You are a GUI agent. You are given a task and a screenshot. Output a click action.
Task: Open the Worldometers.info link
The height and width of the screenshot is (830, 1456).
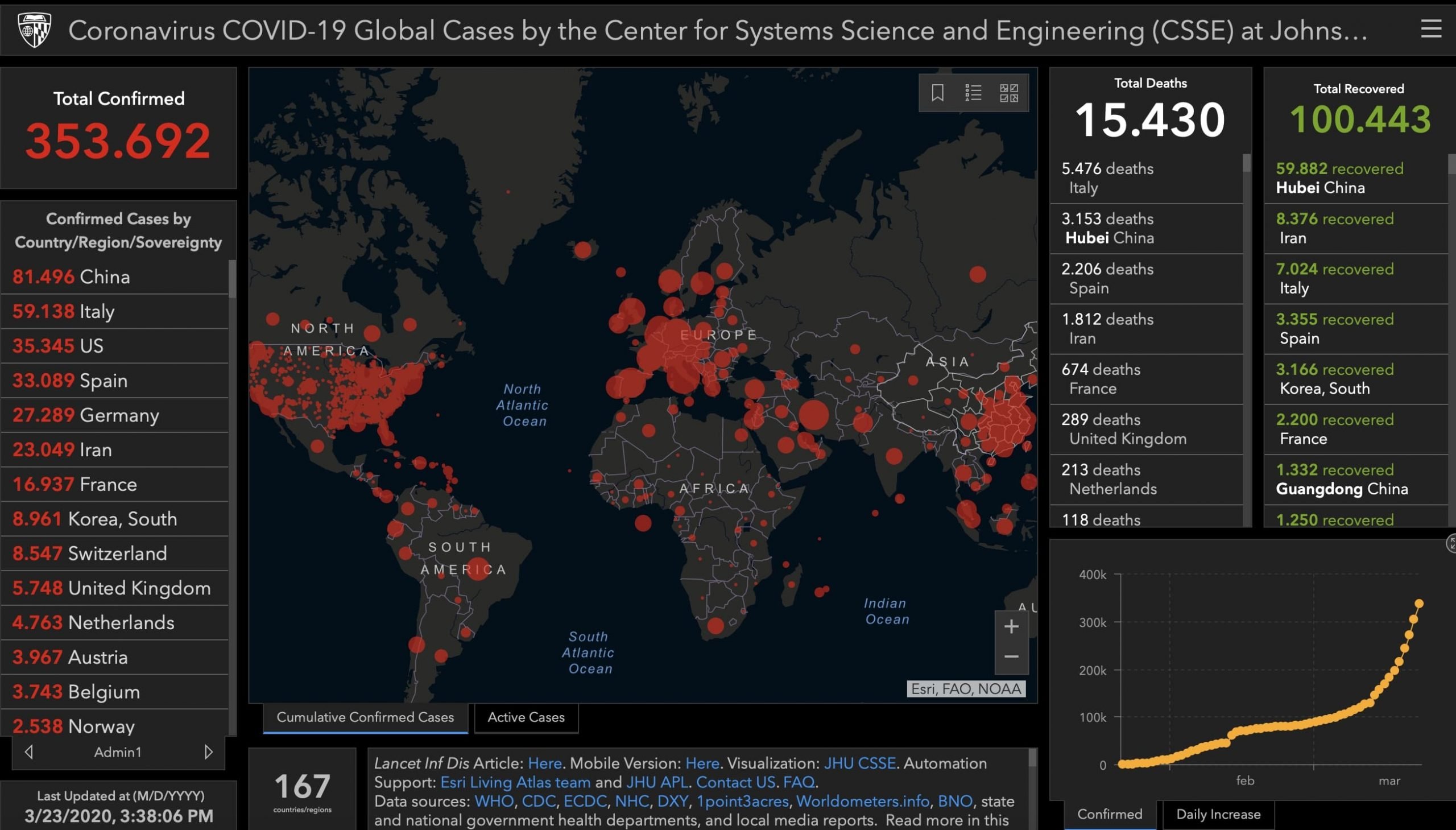tap(863, 801)
